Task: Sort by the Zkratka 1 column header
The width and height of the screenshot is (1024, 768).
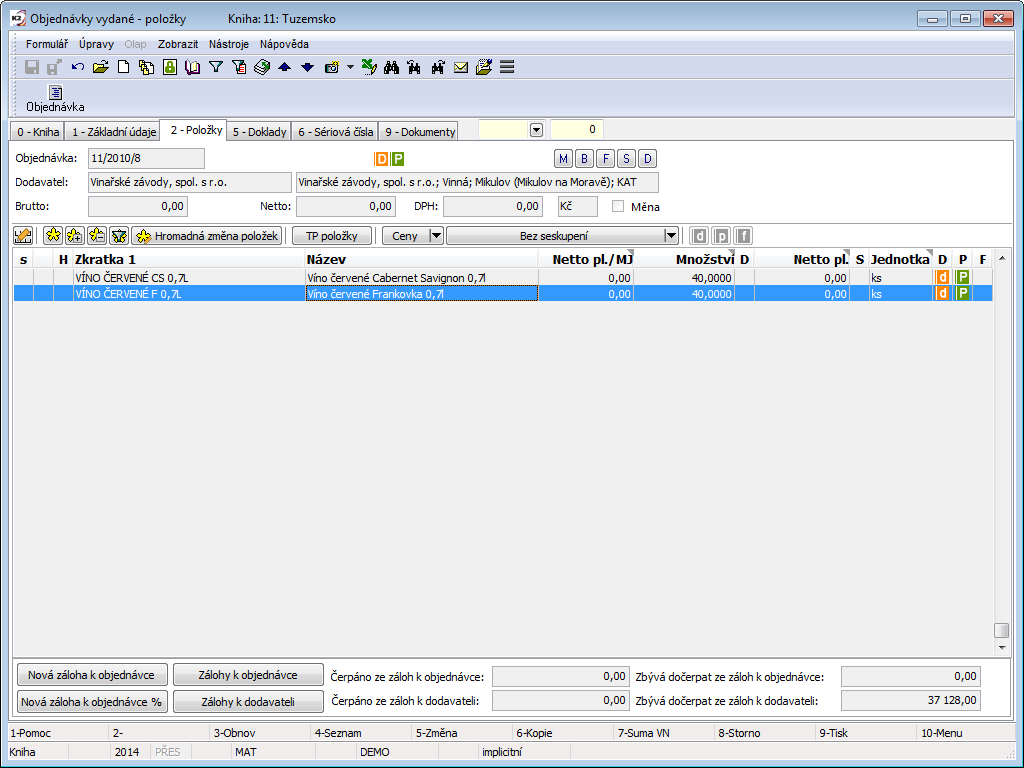Action: [189, 259]
